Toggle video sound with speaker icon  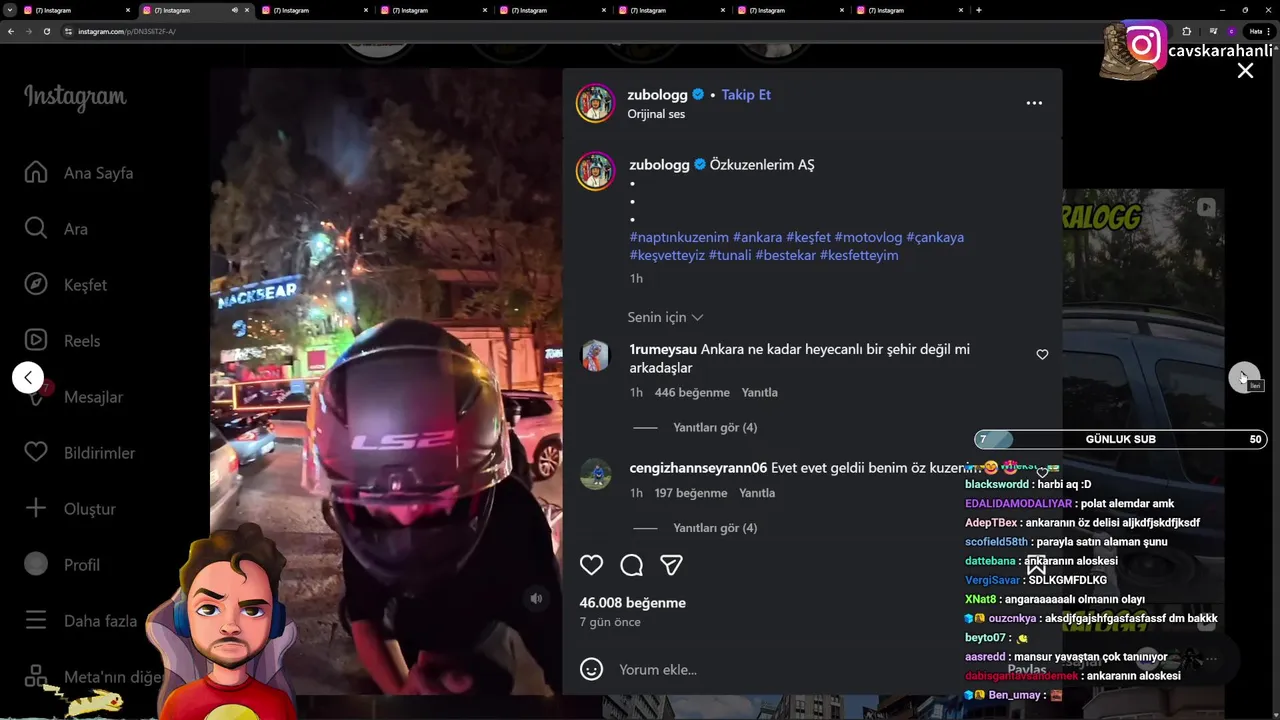click(x=536, y=598)
